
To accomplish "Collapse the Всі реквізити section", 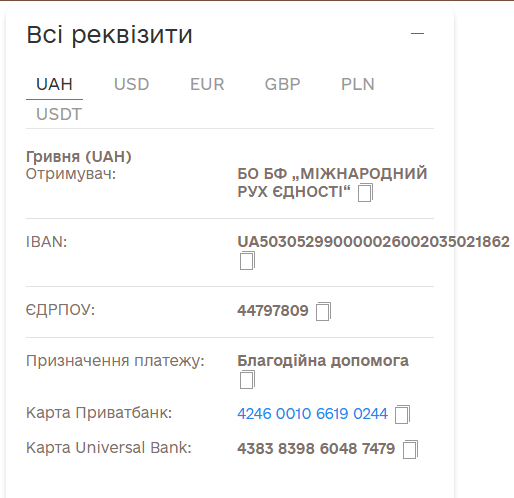I will pyautogui.click(x=417, y=33).
